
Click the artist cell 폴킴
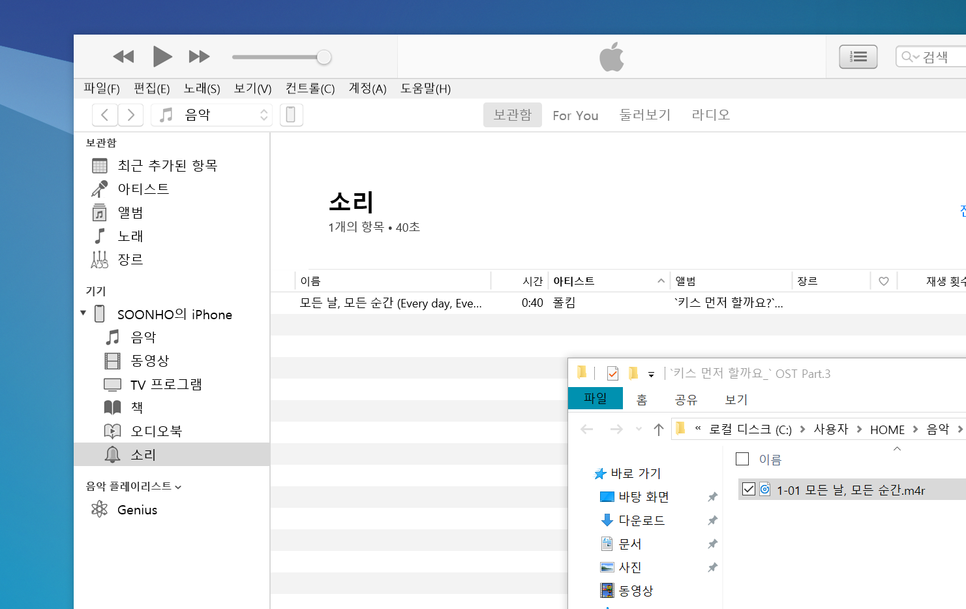click(x=564, y=303)
